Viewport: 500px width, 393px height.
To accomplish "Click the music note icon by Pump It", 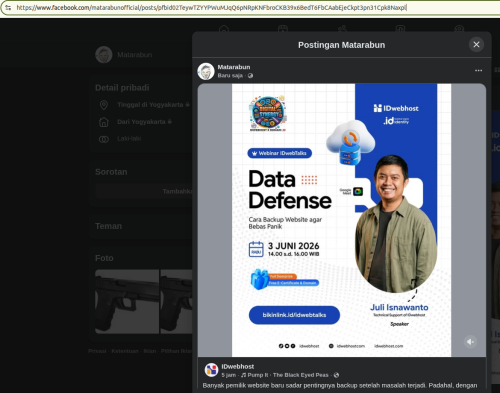I will click(243, 375).
